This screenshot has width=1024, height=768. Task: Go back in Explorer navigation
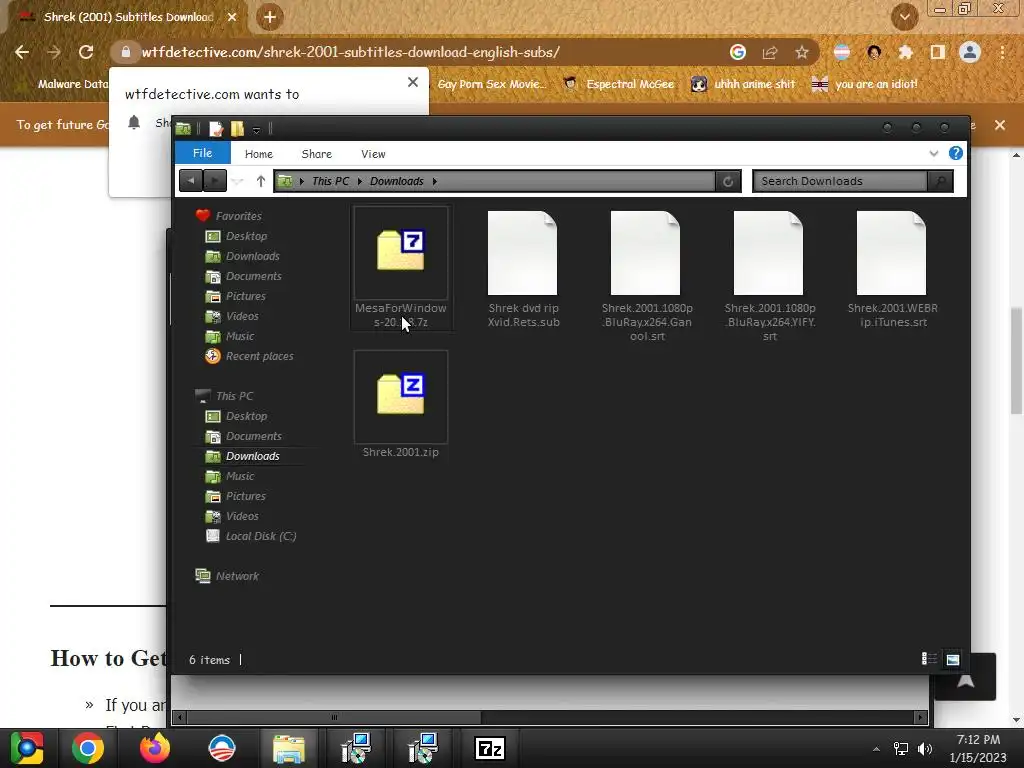[x=191, y=181]
